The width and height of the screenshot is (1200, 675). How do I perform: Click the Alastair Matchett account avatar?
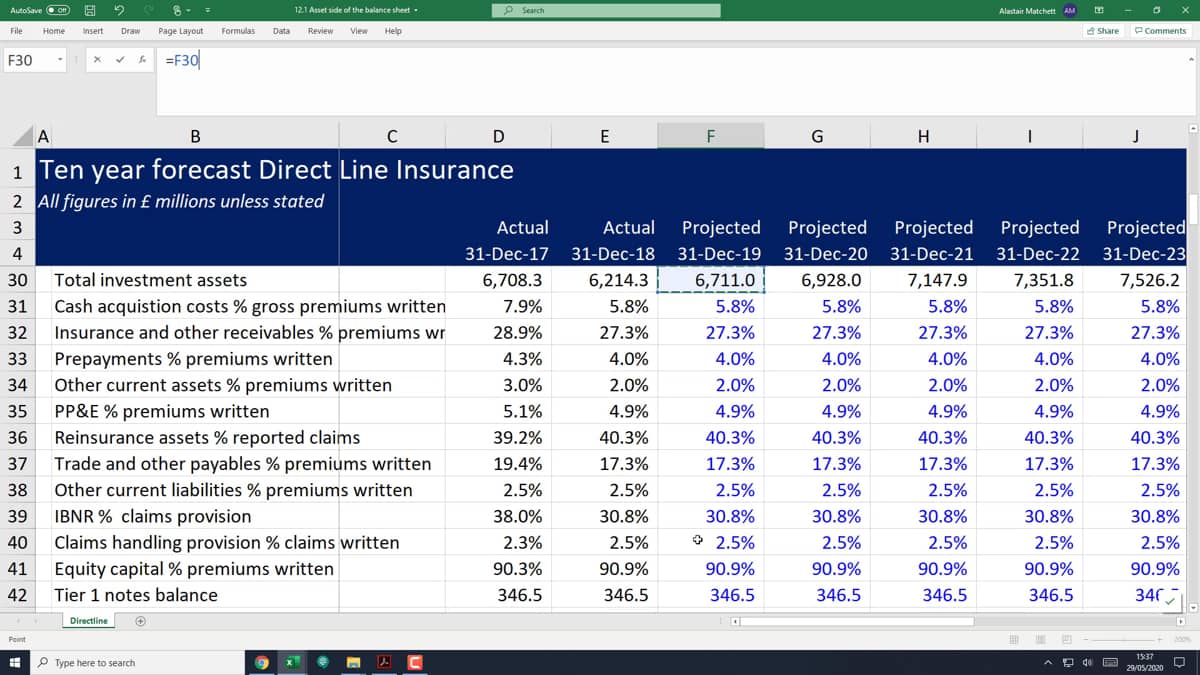(1069, 10)
